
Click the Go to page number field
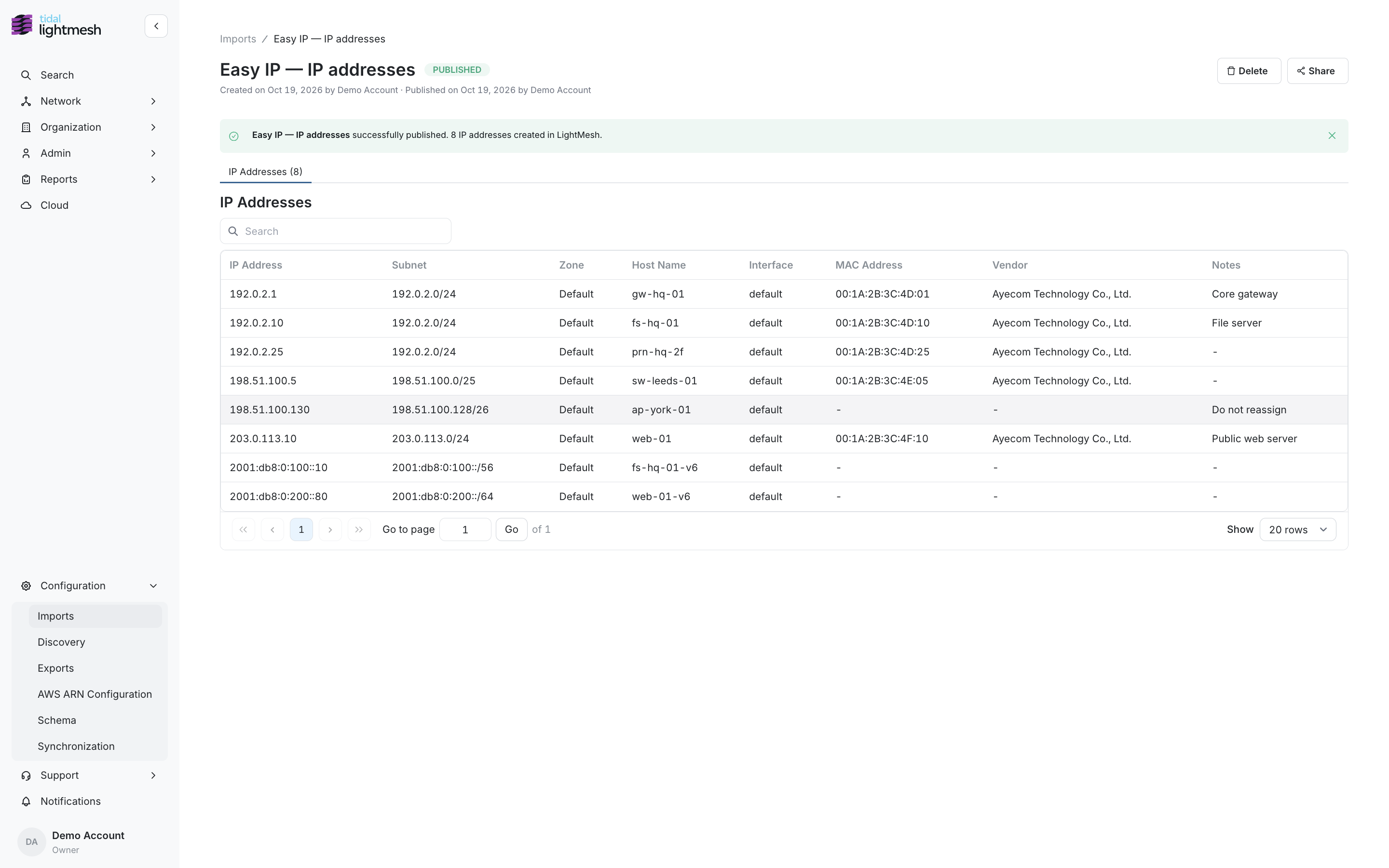pos(465,529)
